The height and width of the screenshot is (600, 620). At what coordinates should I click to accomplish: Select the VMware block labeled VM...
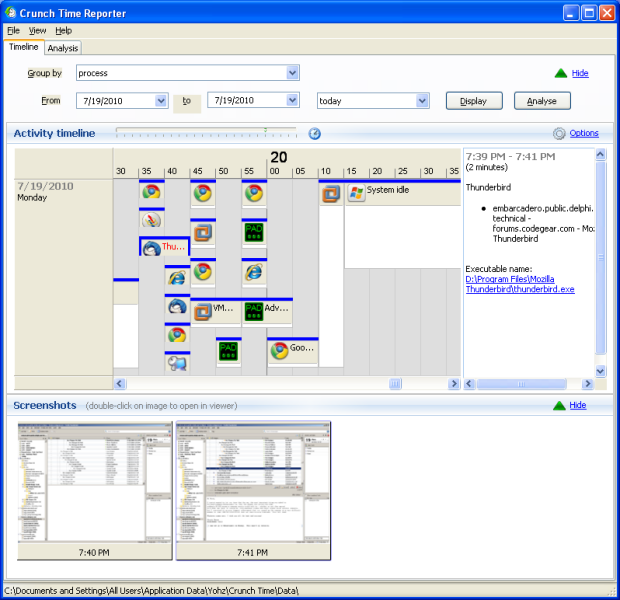point(214,310)
